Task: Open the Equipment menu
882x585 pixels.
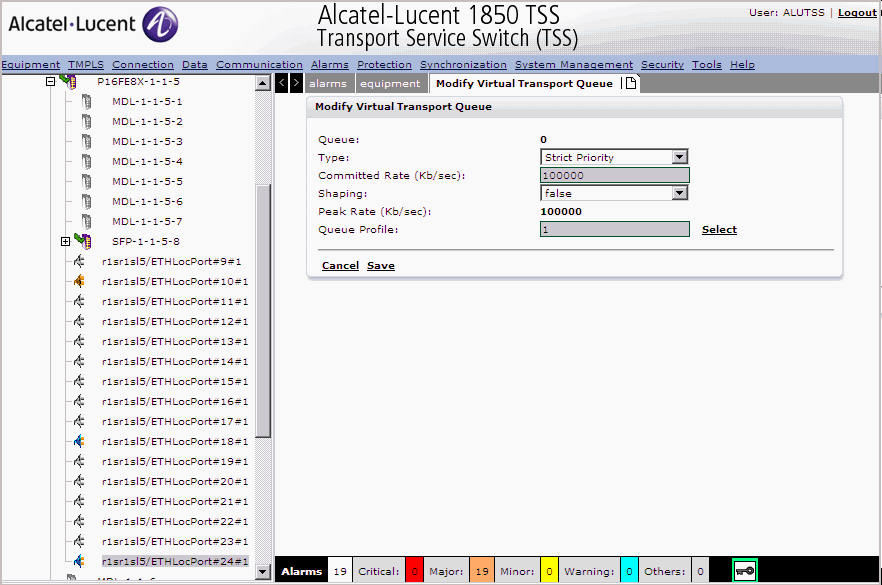Action: 31,65
